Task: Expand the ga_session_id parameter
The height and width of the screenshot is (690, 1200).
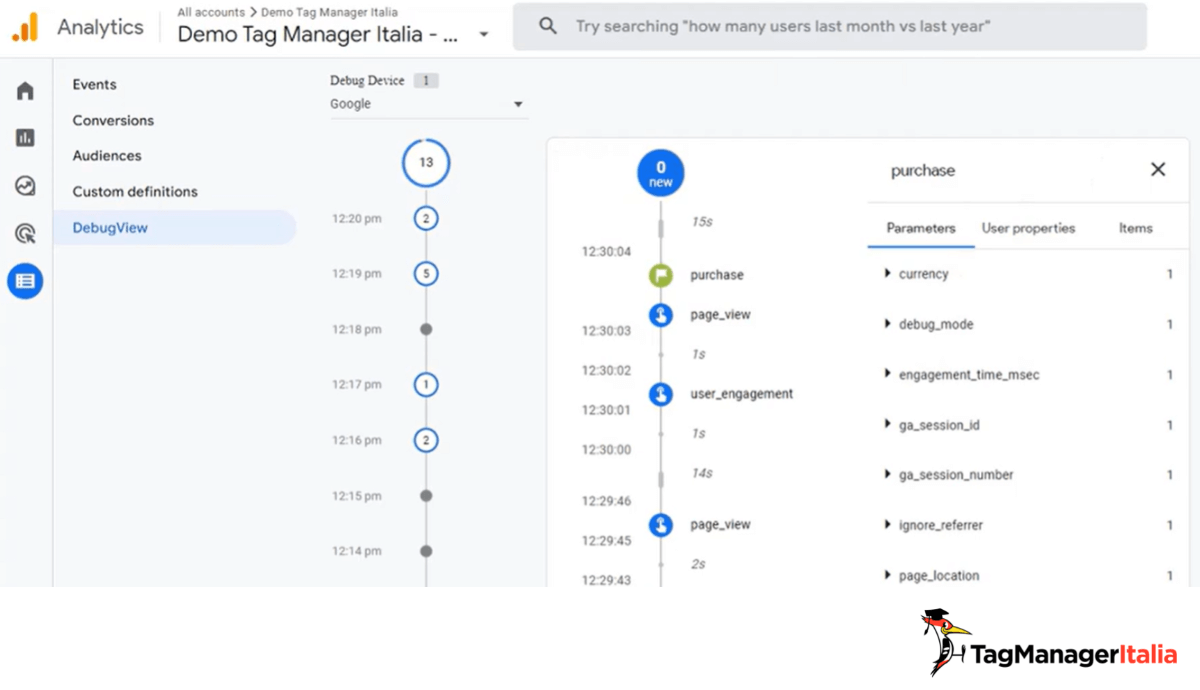Action: (x=888, y=425)
